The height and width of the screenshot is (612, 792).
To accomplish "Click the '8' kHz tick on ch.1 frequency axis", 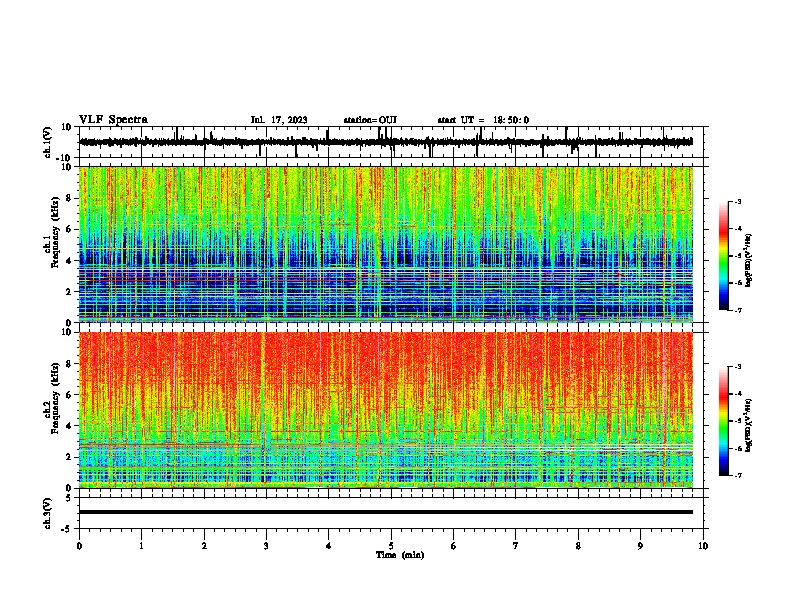I will tap(70, 198).
